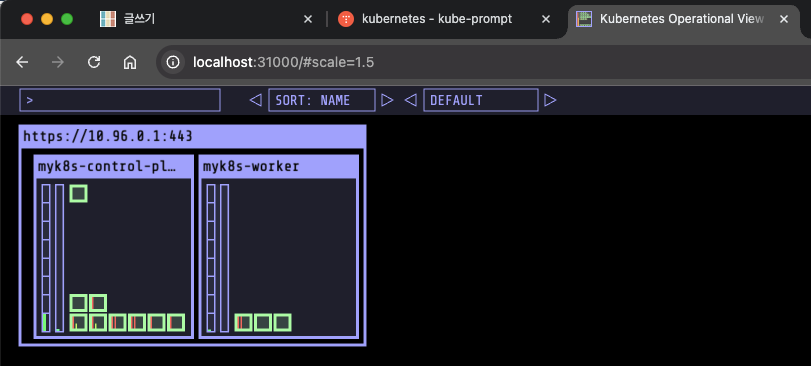Reload the Kubernetes Operational View page
The width and height of the screenshot is (811, 366).
(94, 63)
